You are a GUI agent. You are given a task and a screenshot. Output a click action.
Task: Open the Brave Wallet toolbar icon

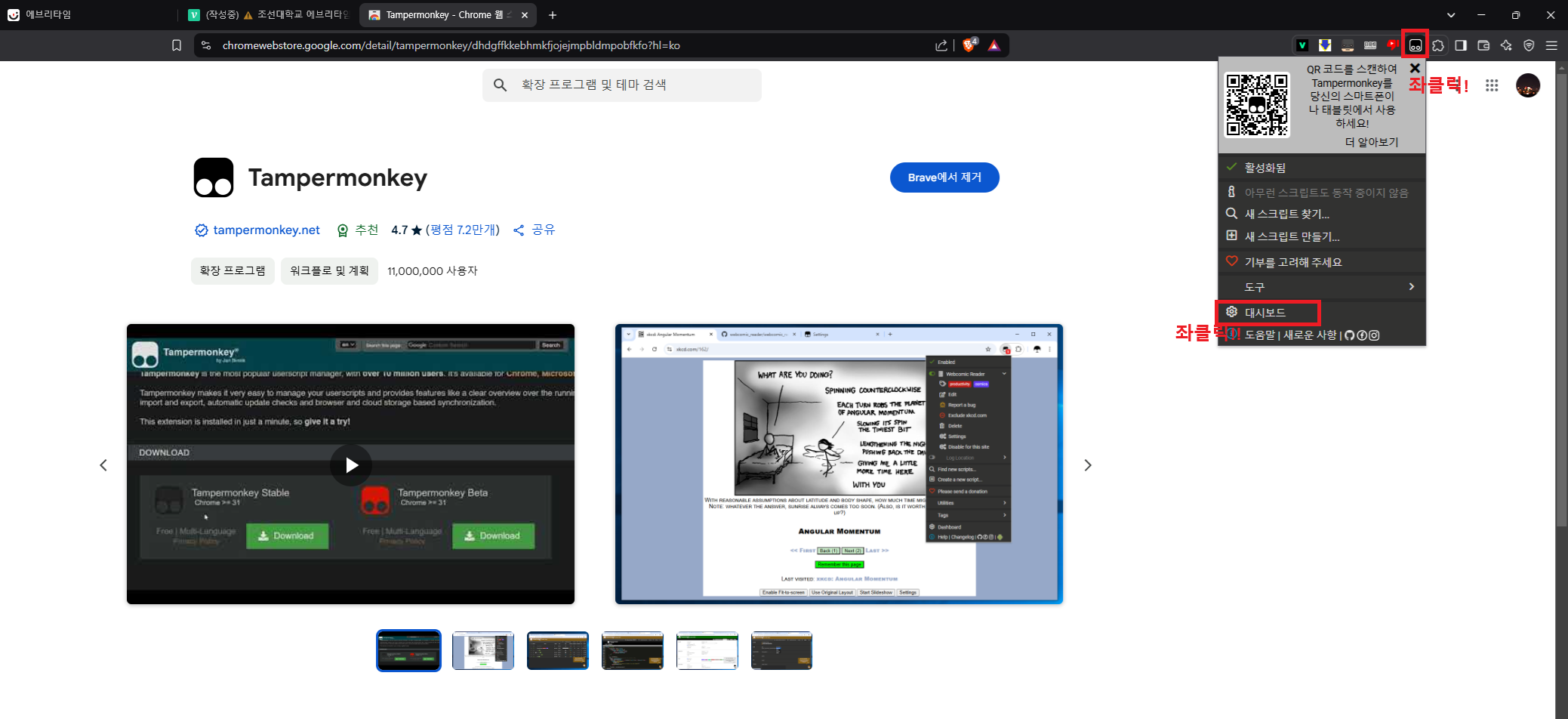pyautogui.click(x=1483, y=45)
